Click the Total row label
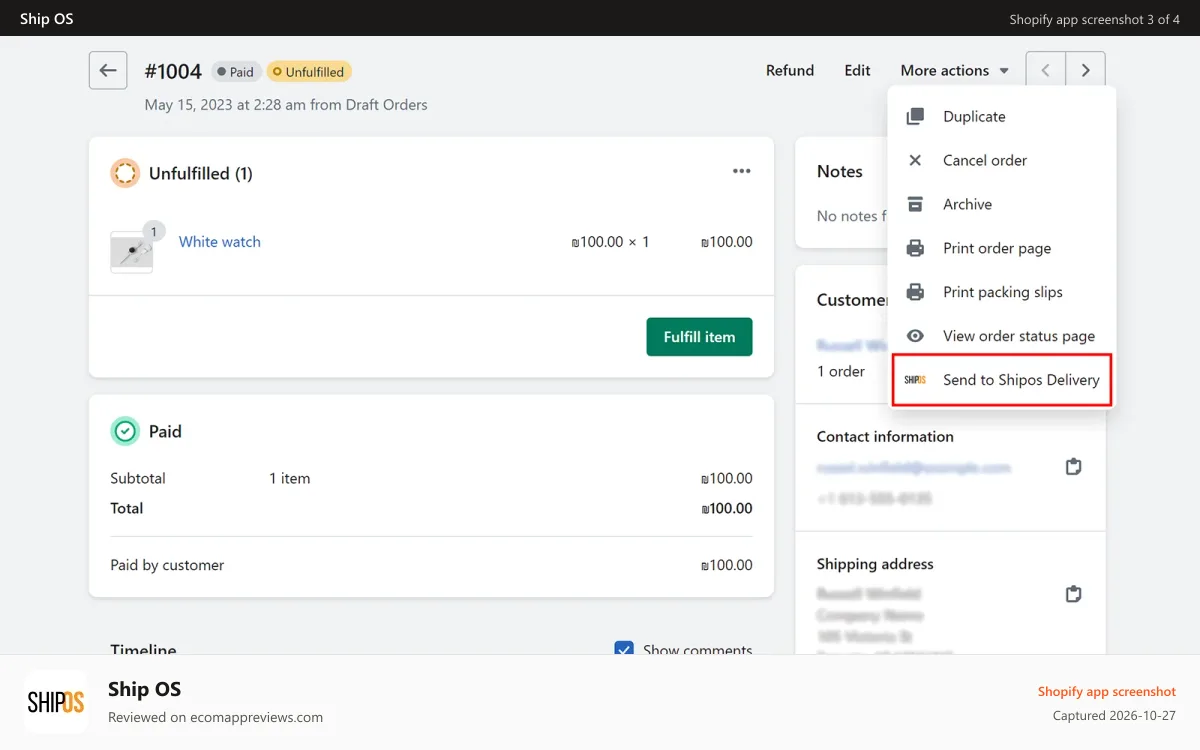This screenshot has width=1200, height=750. pos(127,508)
